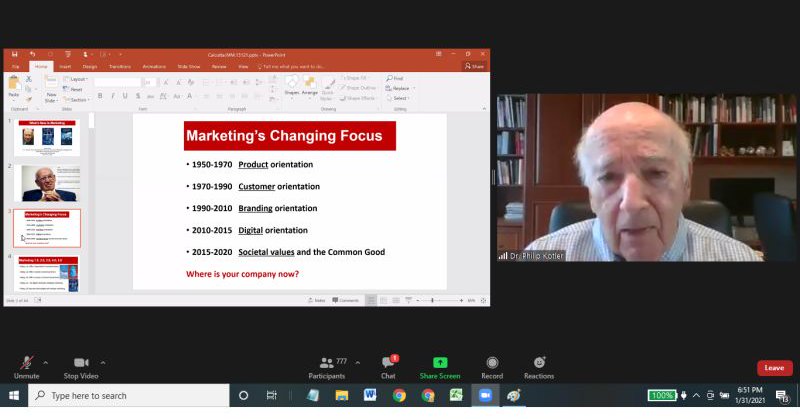Open the Replace option
800x419 pixels.
point(398,88)
